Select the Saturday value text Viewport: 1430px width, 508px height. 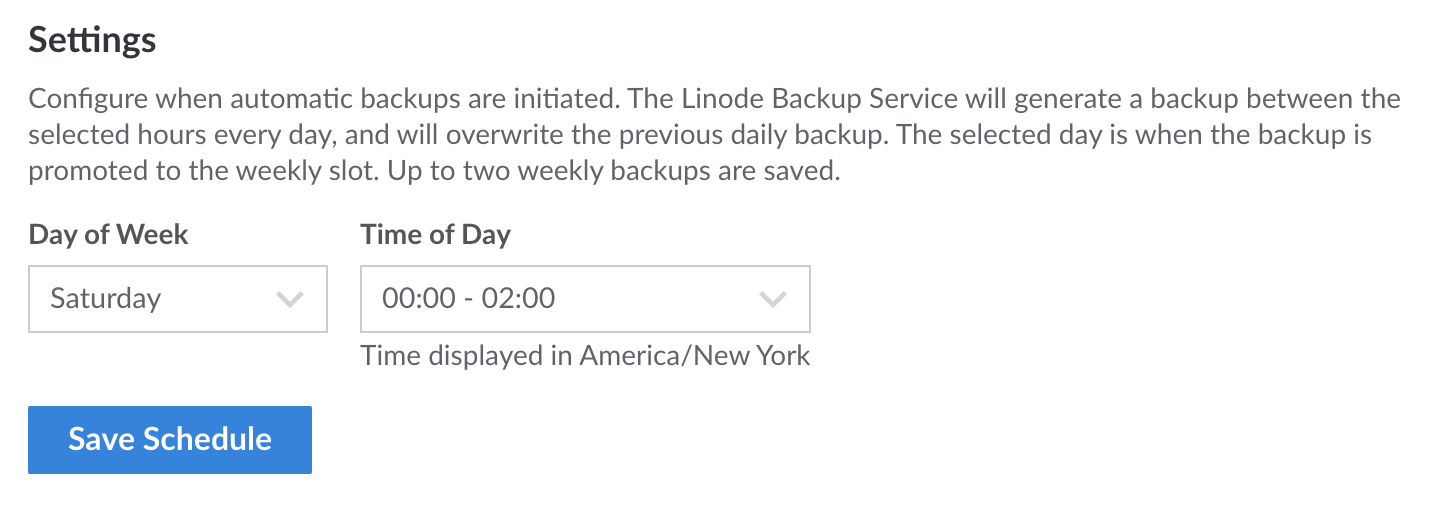[105, 298]
